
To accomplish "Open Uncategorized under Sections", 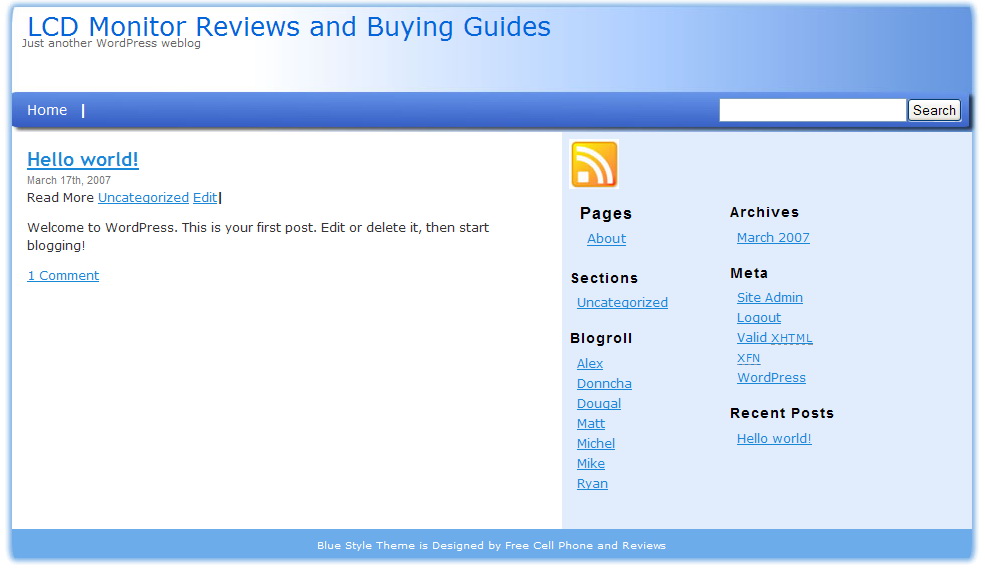I will tap(622, 303).
